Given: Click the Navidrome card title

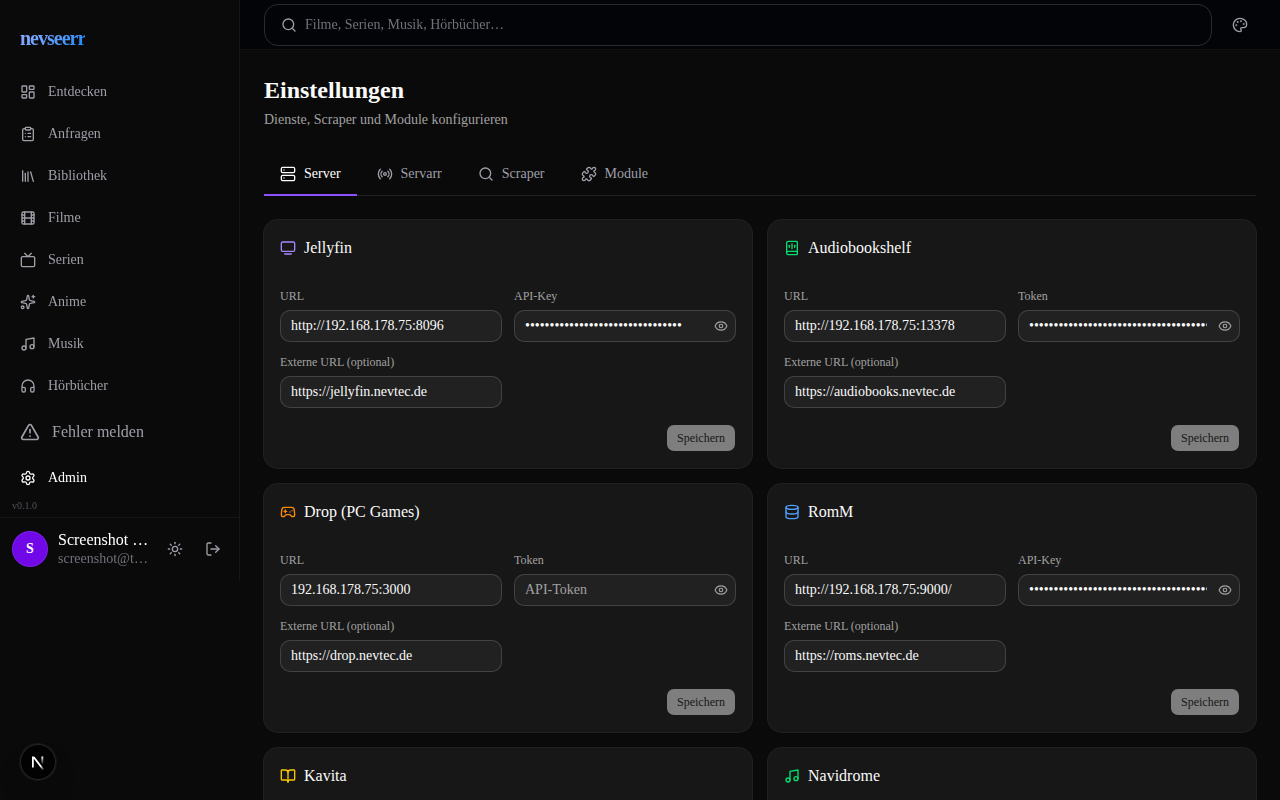Looking at the screenshot, I should 844,776.
